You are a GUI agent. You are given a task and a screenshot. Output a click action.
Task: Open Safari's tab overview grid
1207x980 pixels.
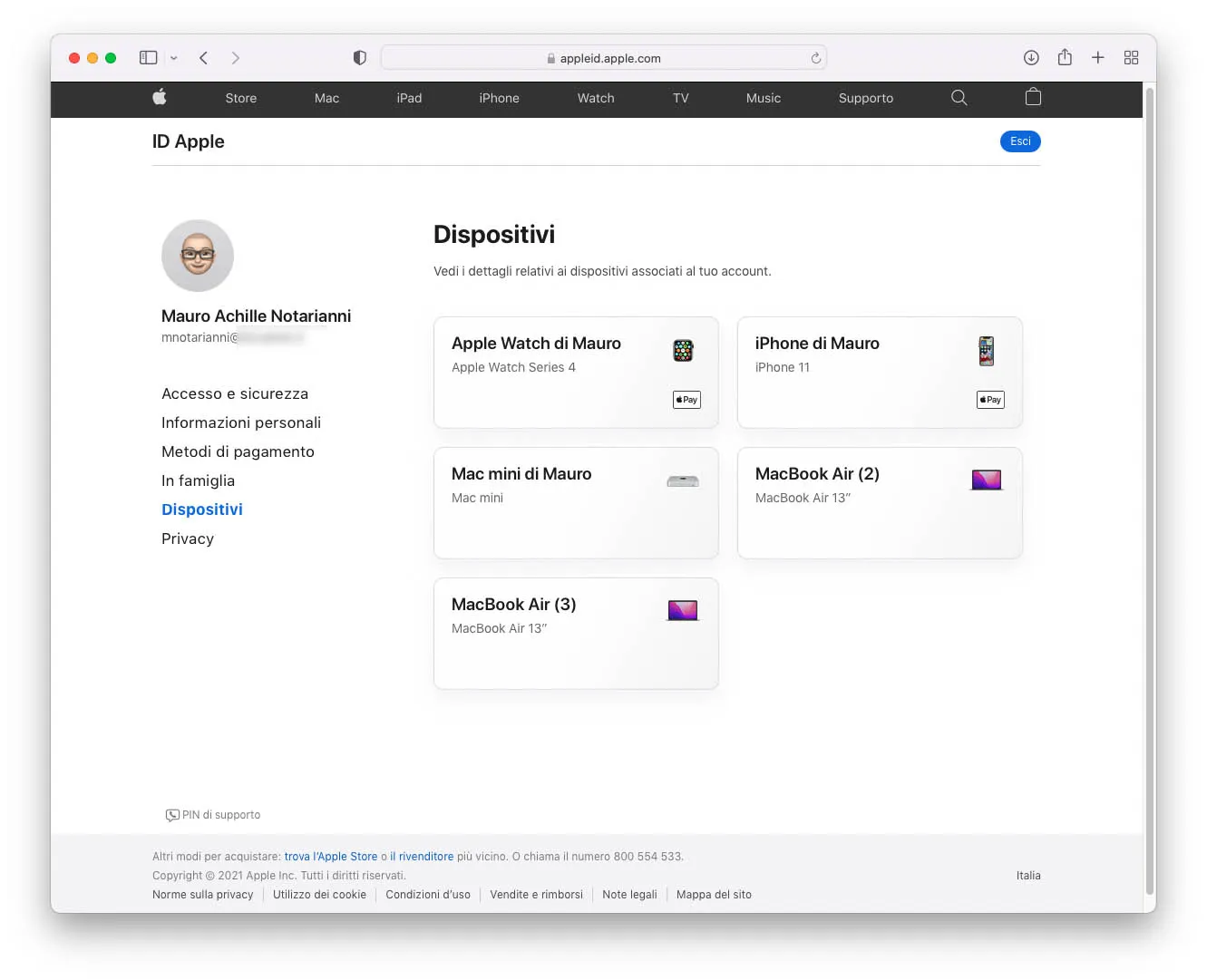pos(1131,57)
